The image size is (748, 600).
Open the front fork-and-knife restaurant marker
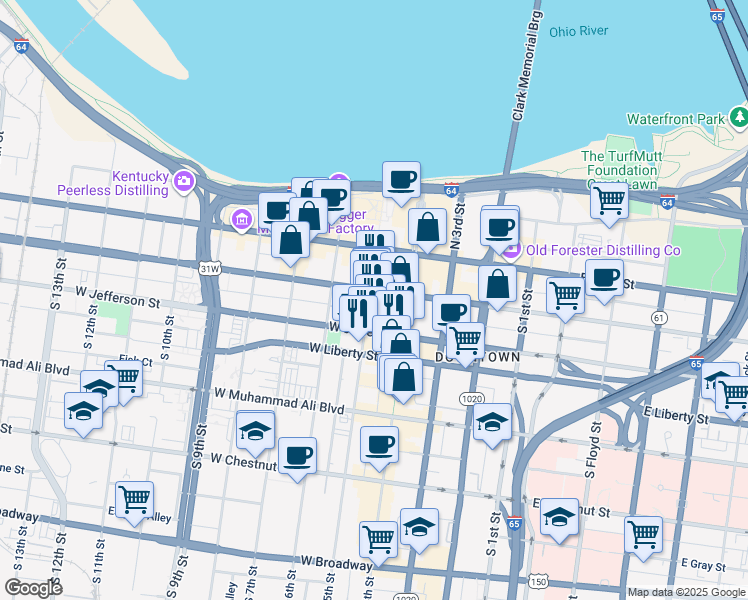tap(358, 314)
